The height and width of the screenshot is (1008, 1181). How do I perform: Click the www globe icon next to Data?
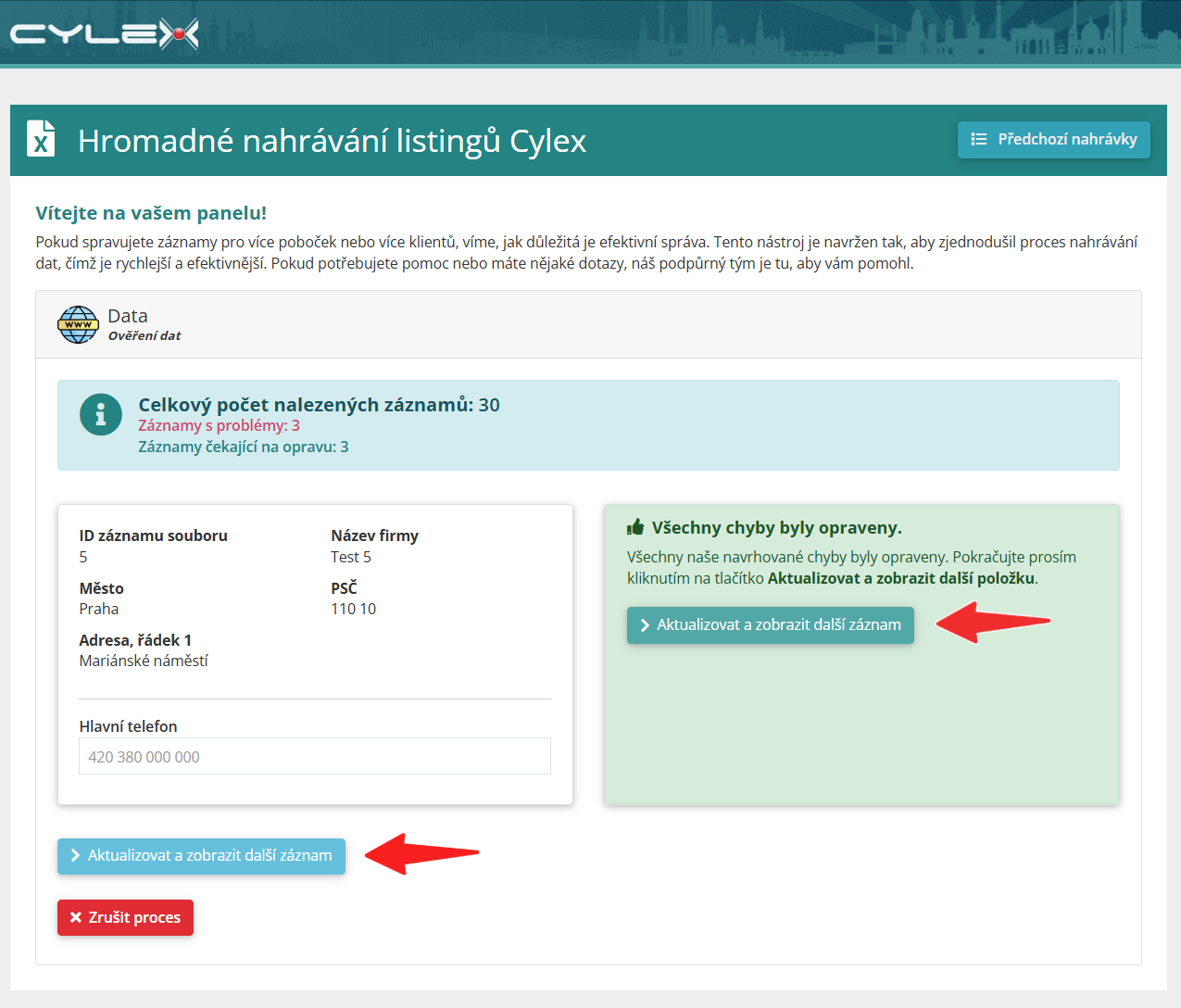click(78, 324)
